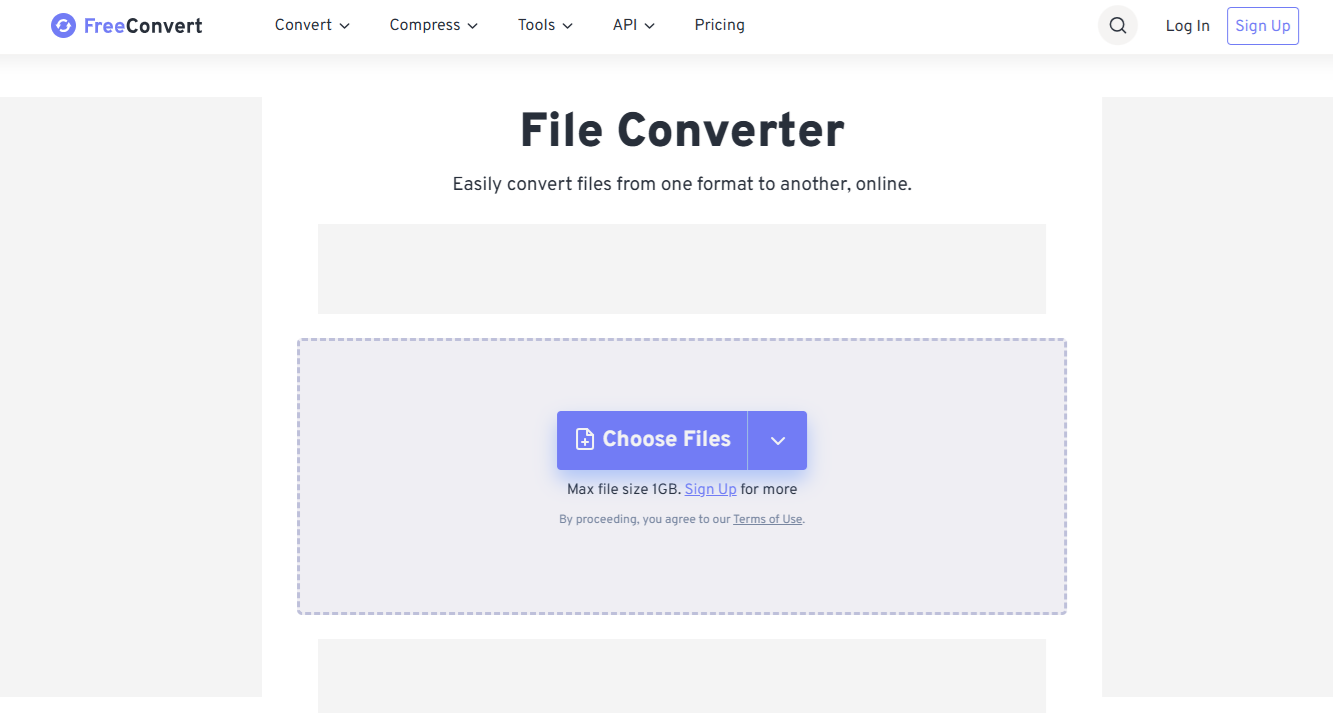The height and width of the screenshot is (713, 1333).
Task: Click the magnifying glass search icon
Action: (x=1117, y=26)
